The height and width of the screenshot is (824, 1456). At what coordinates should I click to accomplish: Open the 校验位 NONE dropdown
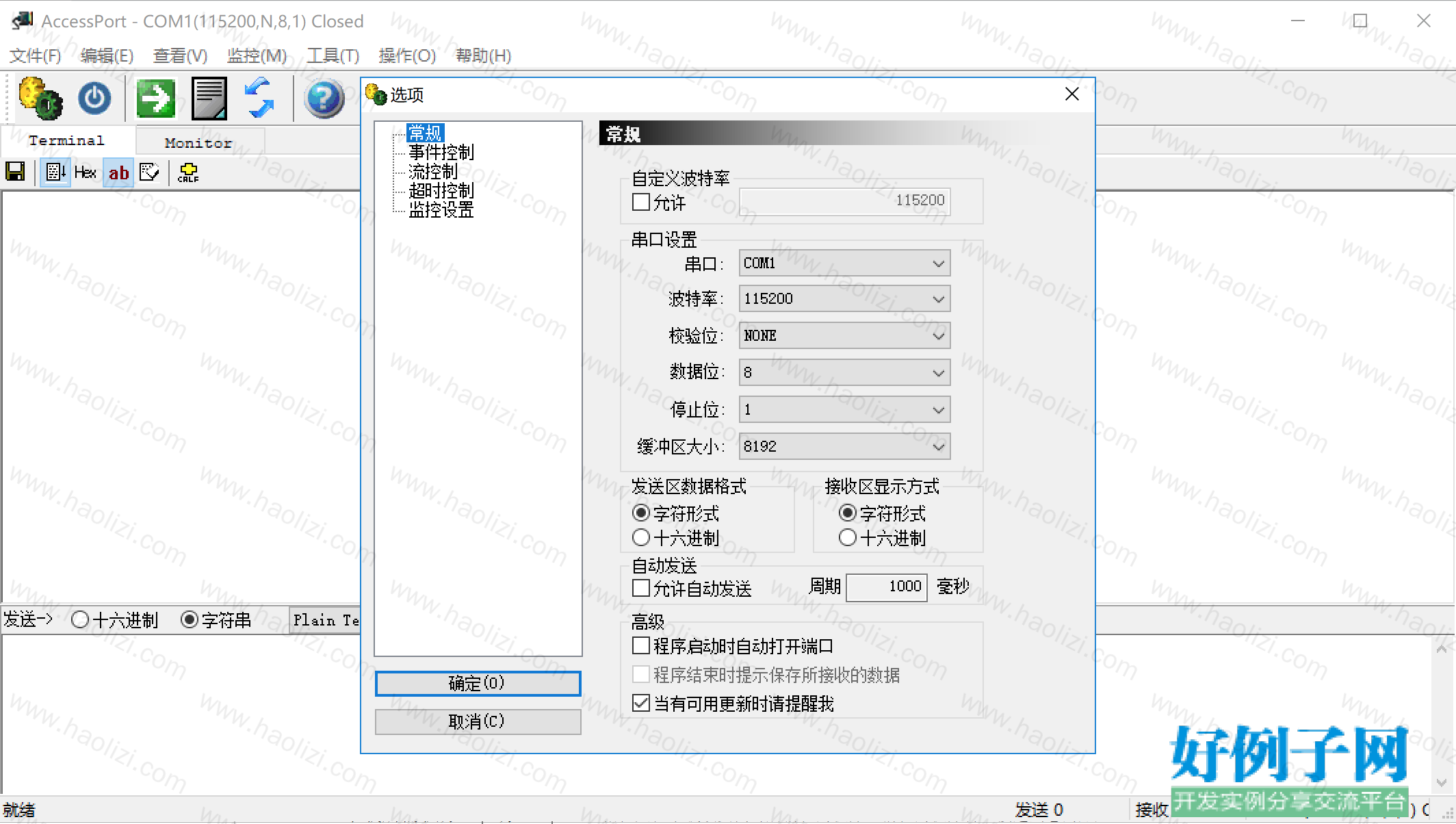tap(844, 335)
